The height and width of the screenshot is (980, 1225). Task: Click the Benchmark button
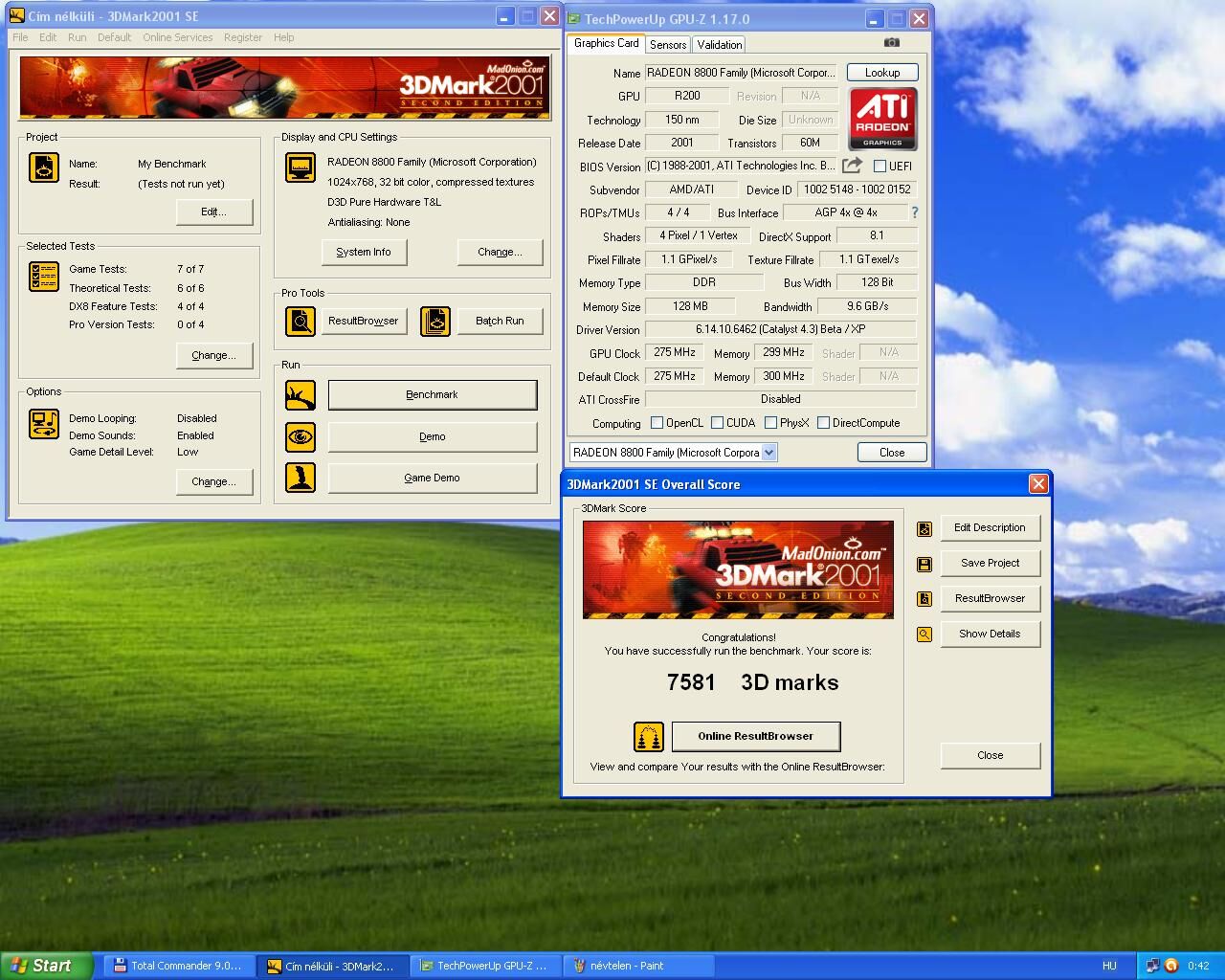(x=433, y=394)
